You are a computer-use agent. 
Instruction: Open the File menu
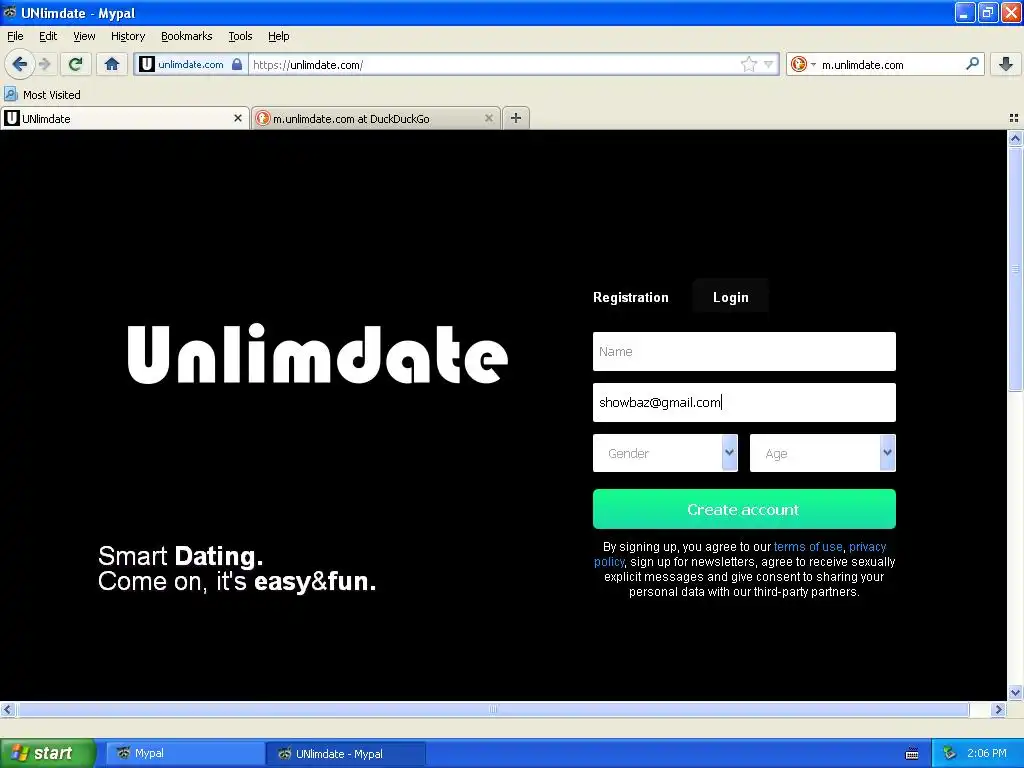click(15, 36)
